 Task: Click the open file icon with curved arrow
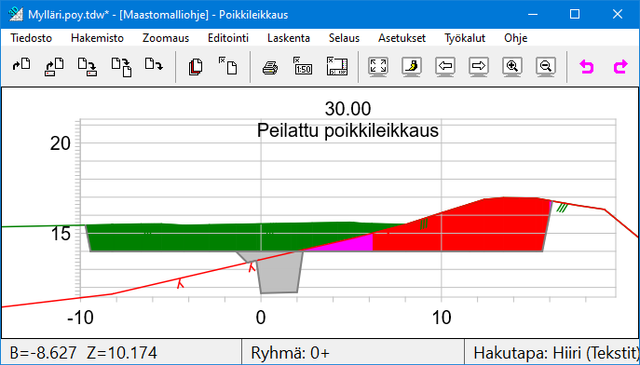21,66
